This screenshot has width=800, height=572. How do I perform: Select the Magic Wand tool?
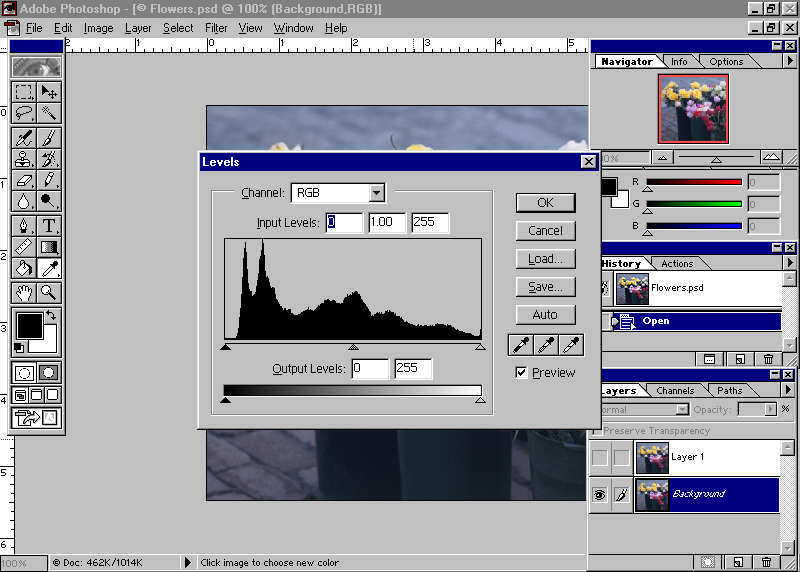[x=49, y=113]
